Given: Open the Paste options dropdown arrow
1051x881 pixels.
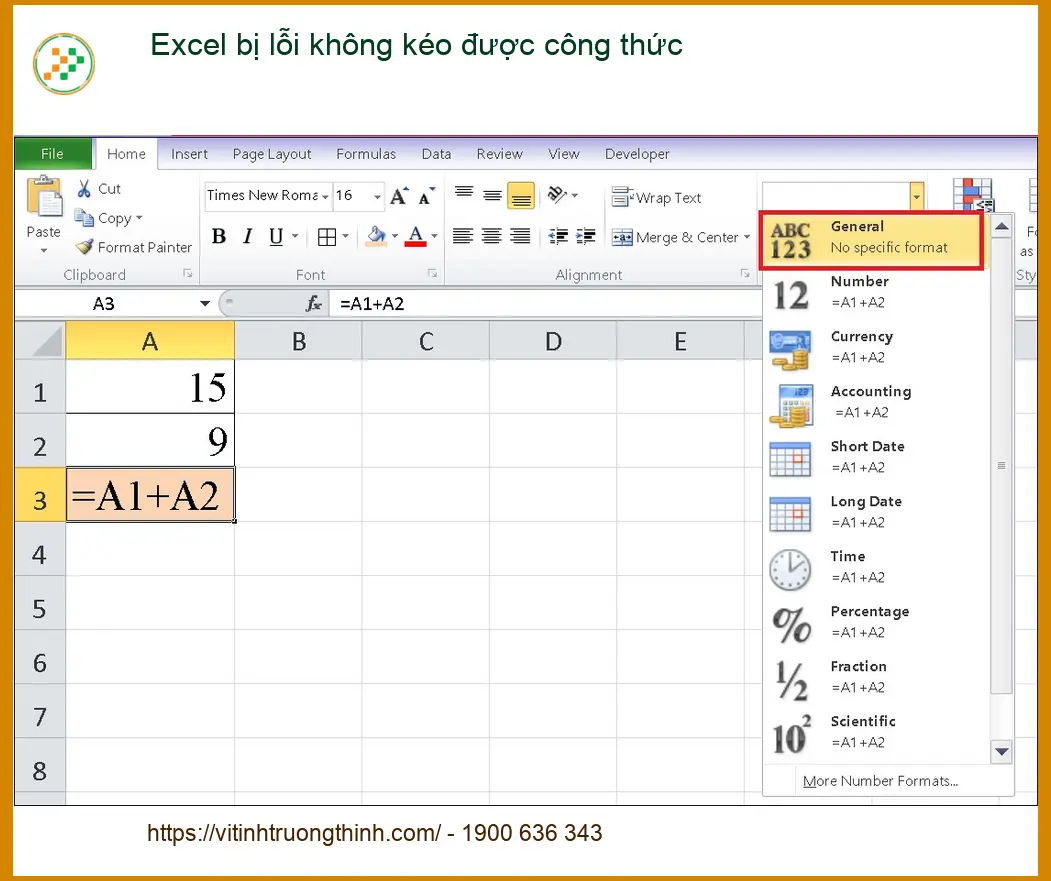Looking at the screenshot, I should click(x=44, y=251).
